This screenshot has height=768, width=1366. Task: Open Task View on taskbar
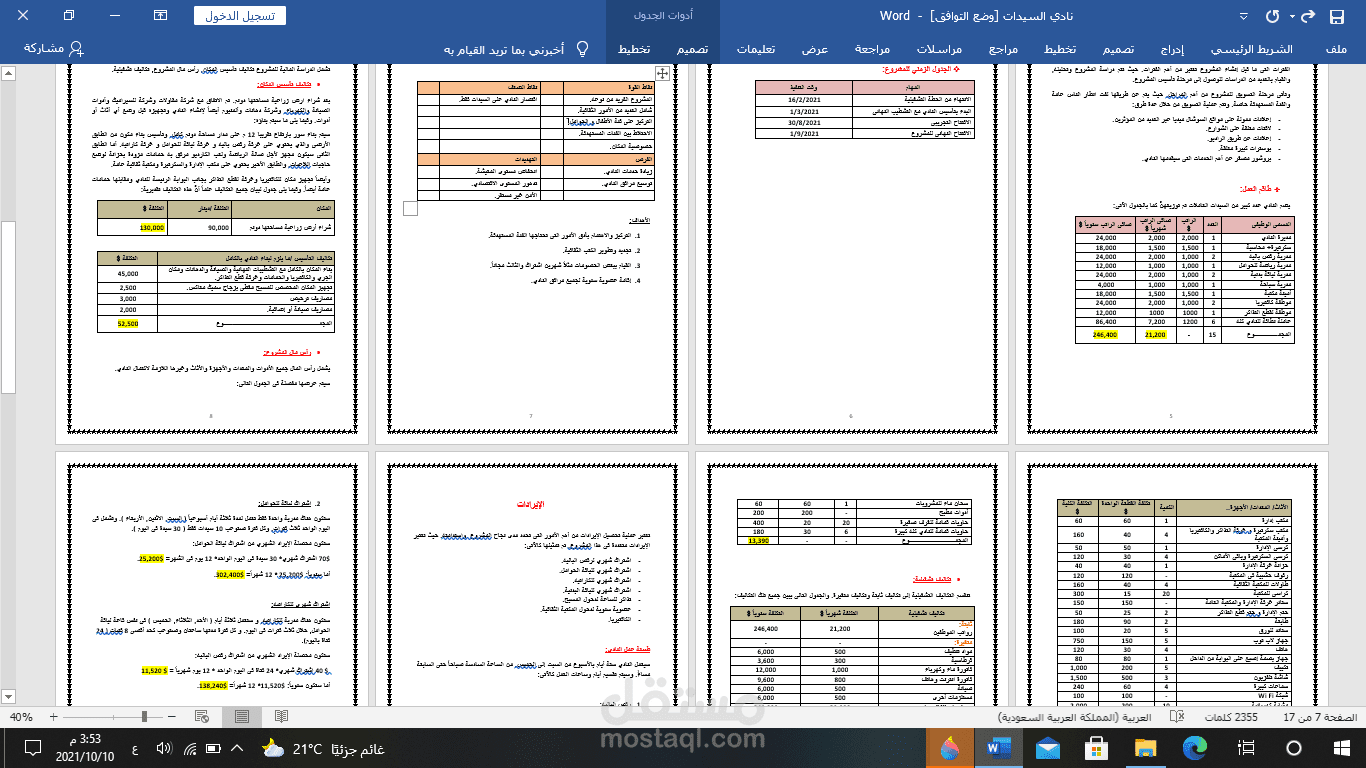click(1247, 749)
